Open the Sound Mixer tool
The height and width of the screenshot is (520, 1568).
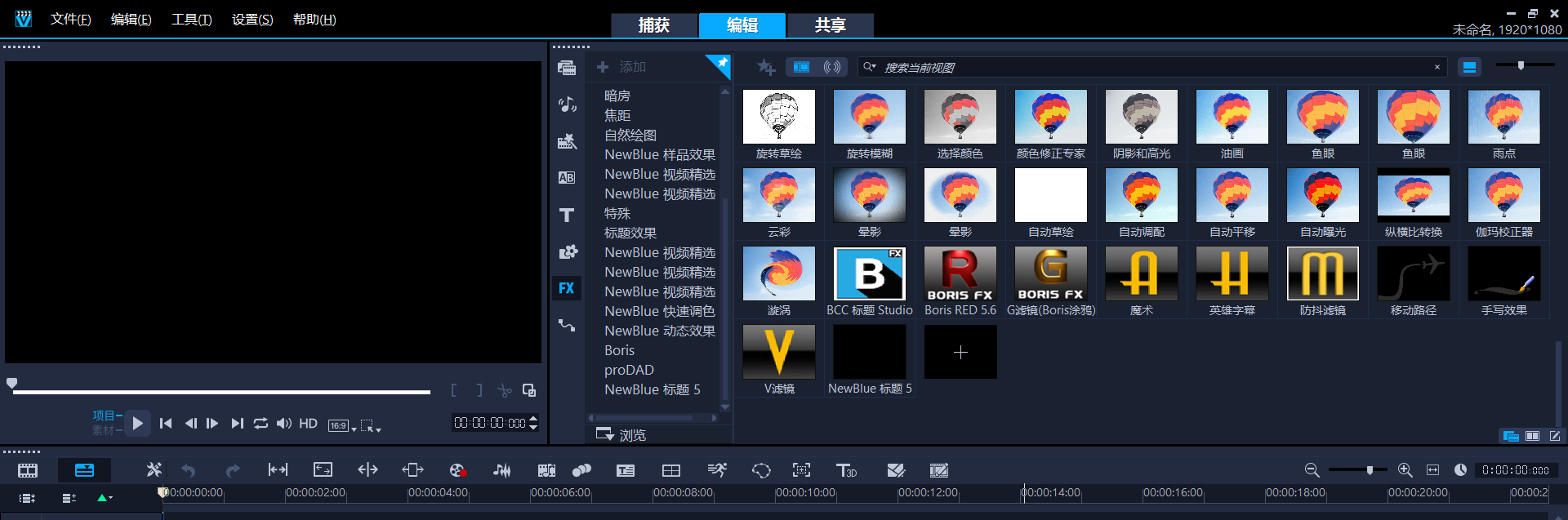pos(501,470)
